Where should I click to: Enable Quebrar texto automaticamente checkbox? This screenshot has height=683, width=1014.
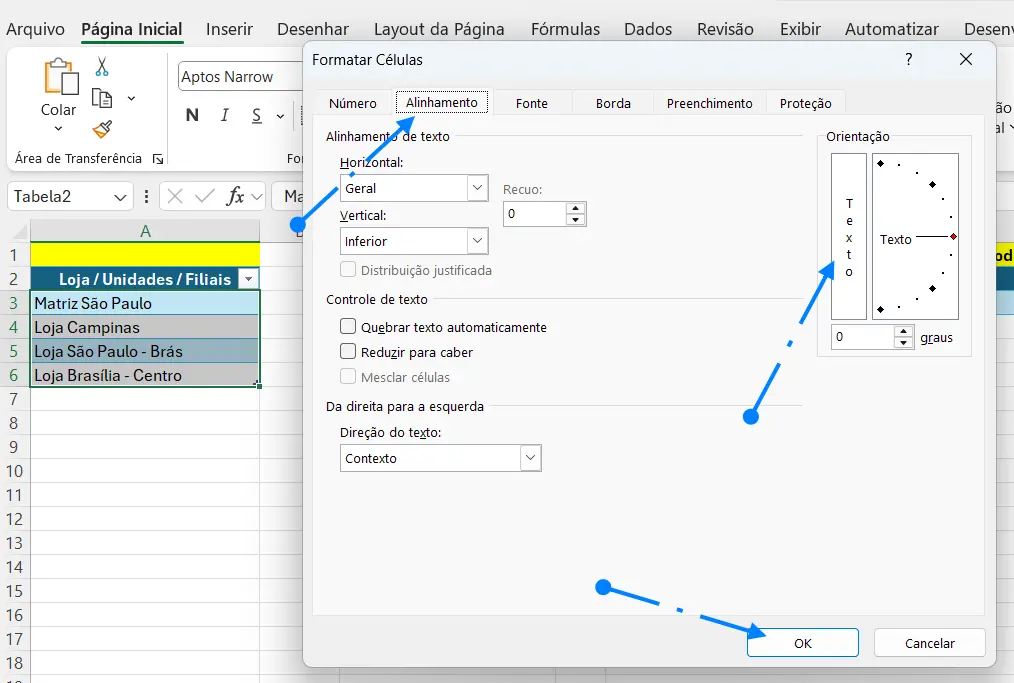pos(349,327)
